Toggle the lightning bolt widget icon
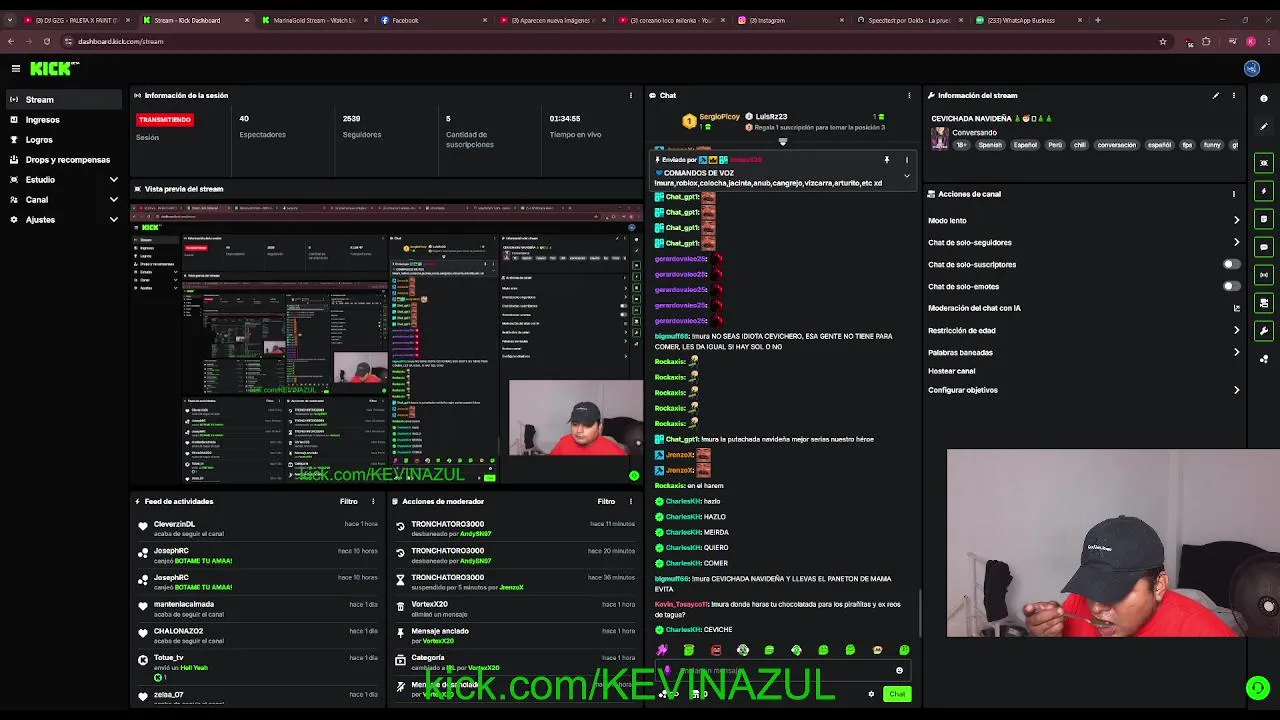The image size is (1280, 720). coord(1264,191)
